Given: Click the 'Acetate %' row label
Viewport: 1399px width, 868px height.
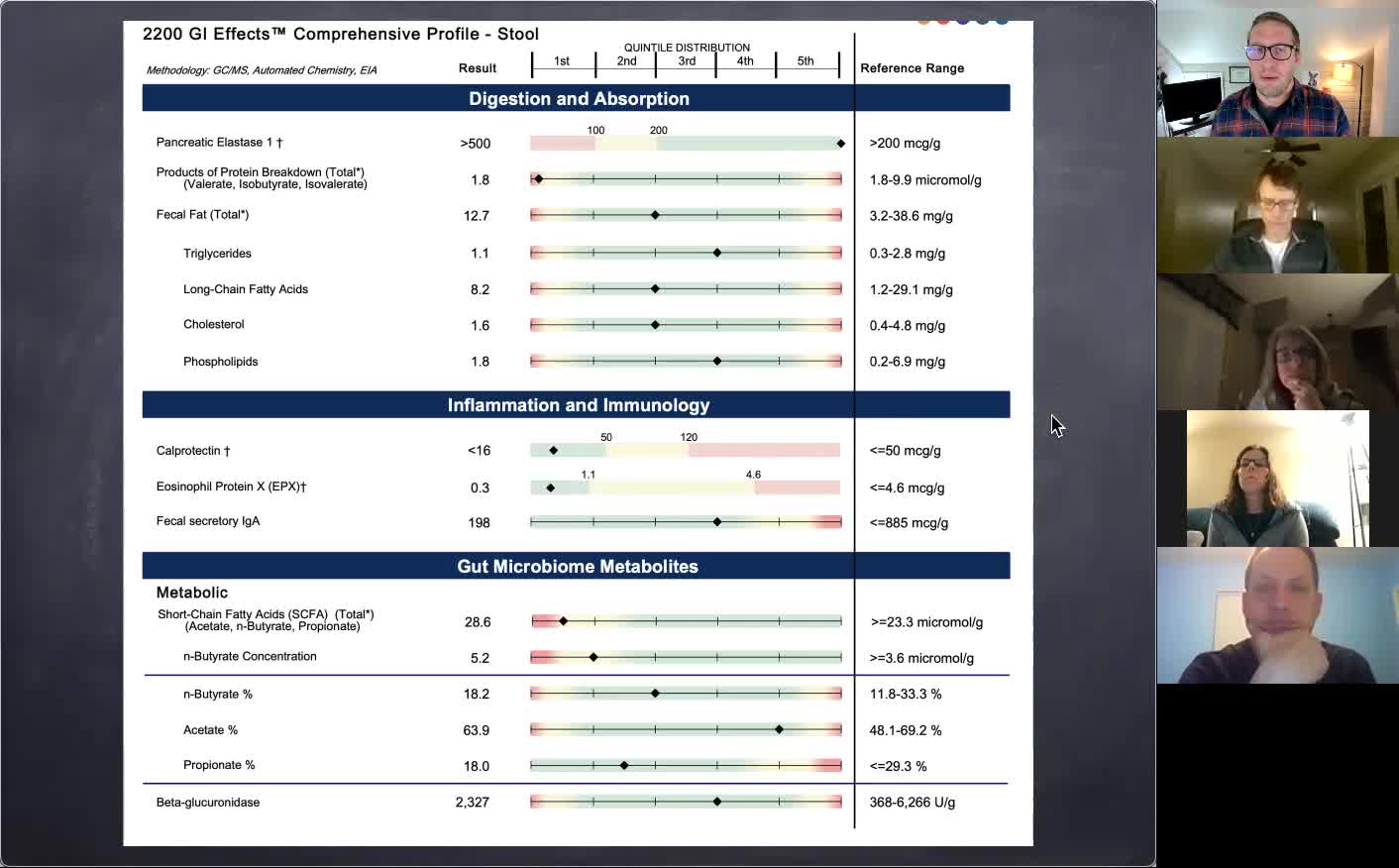Looking at the screenshot, I should [x=210, y=730].
